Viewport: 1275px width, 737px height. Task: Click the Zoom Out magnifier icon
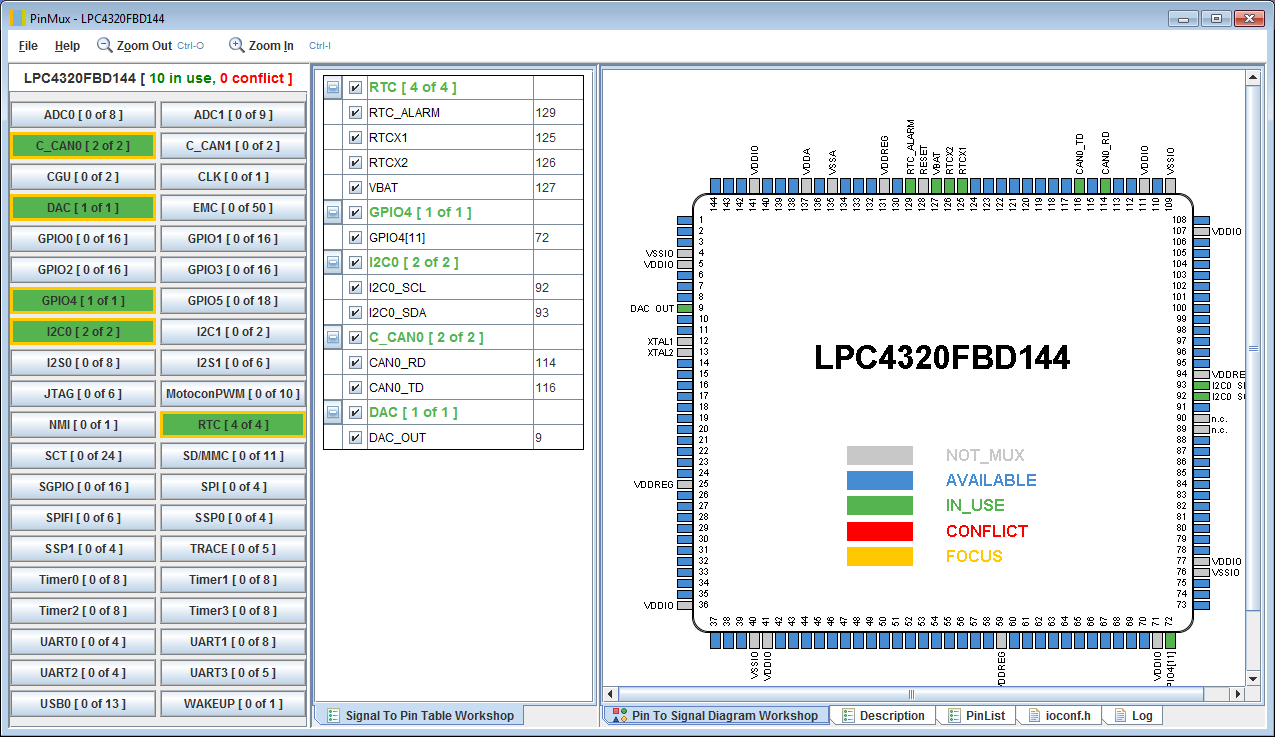click(105, 45)
